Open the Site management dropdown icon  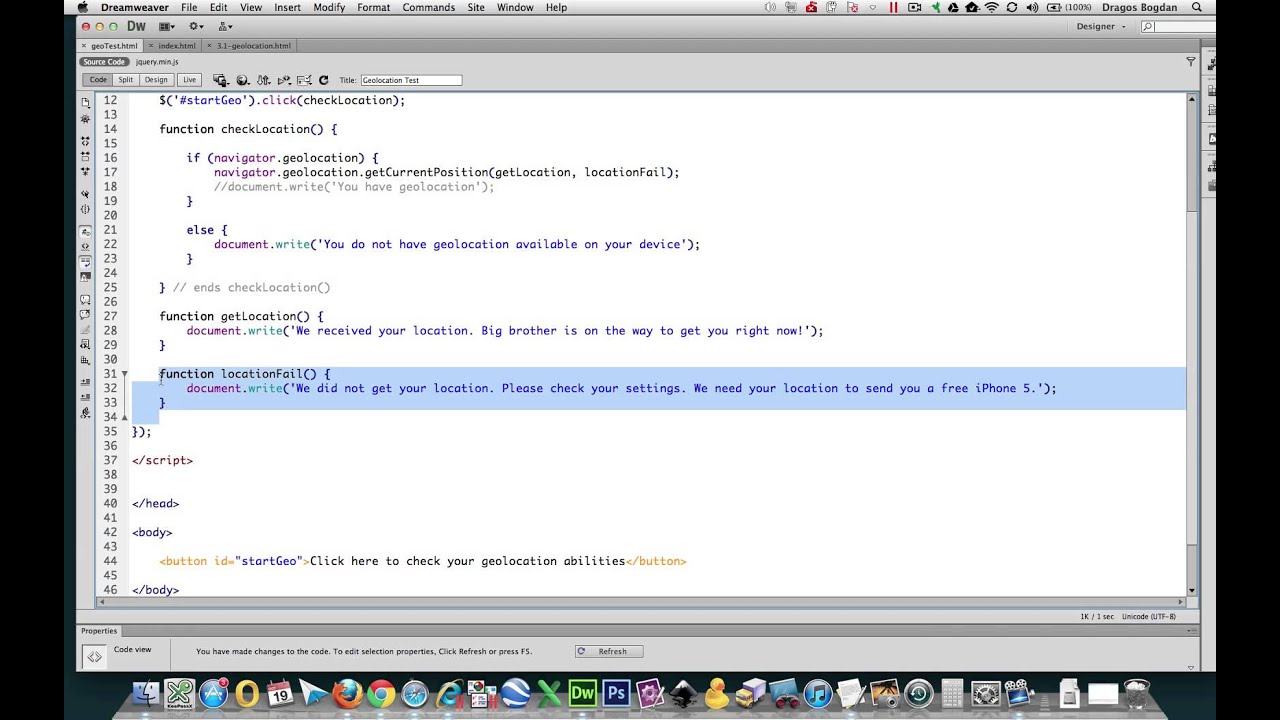(x=225, y=26)
